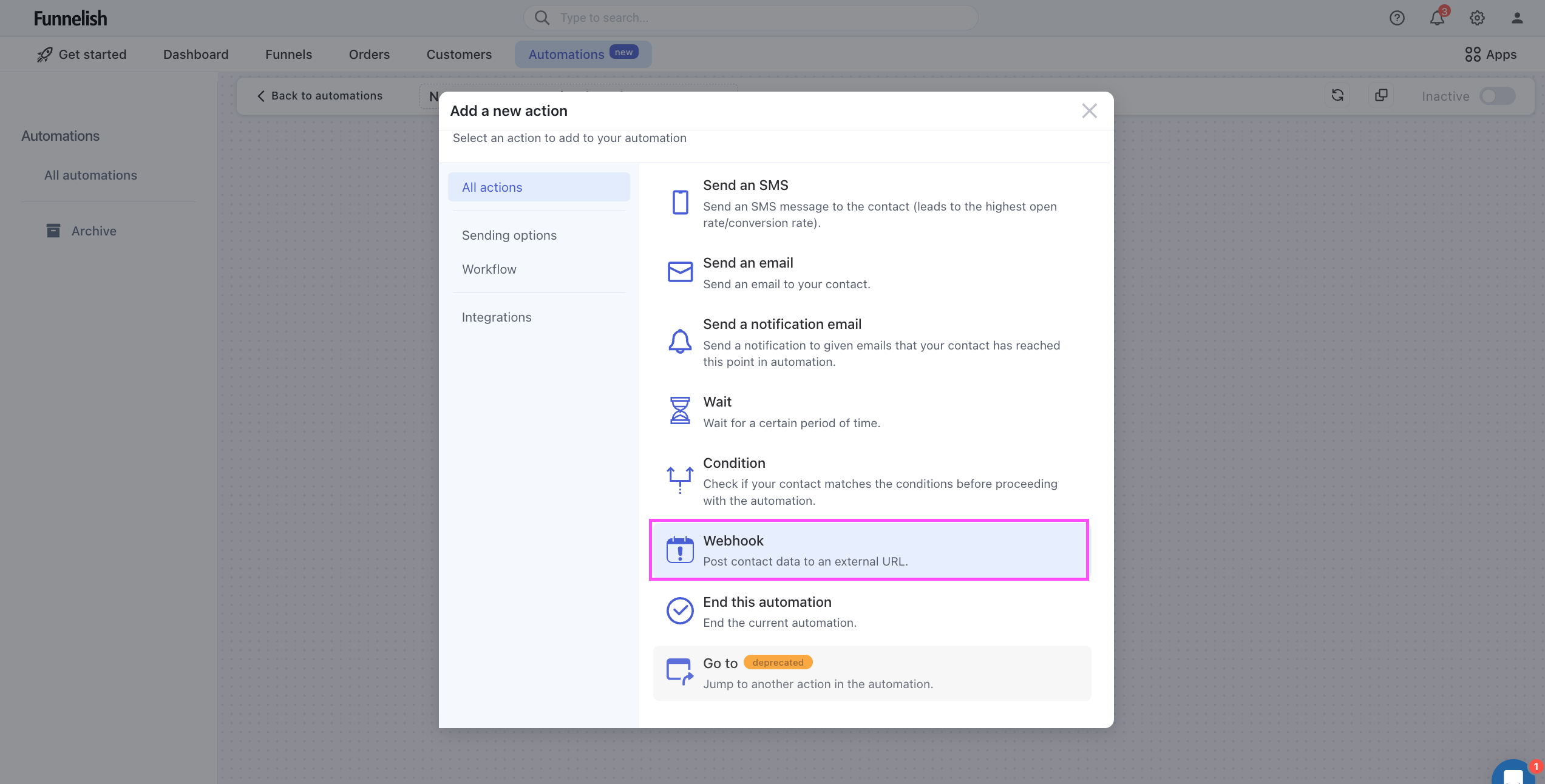Open the user account menu
The height and width of the screenshot is (784, 1545).
(1516, 18)
